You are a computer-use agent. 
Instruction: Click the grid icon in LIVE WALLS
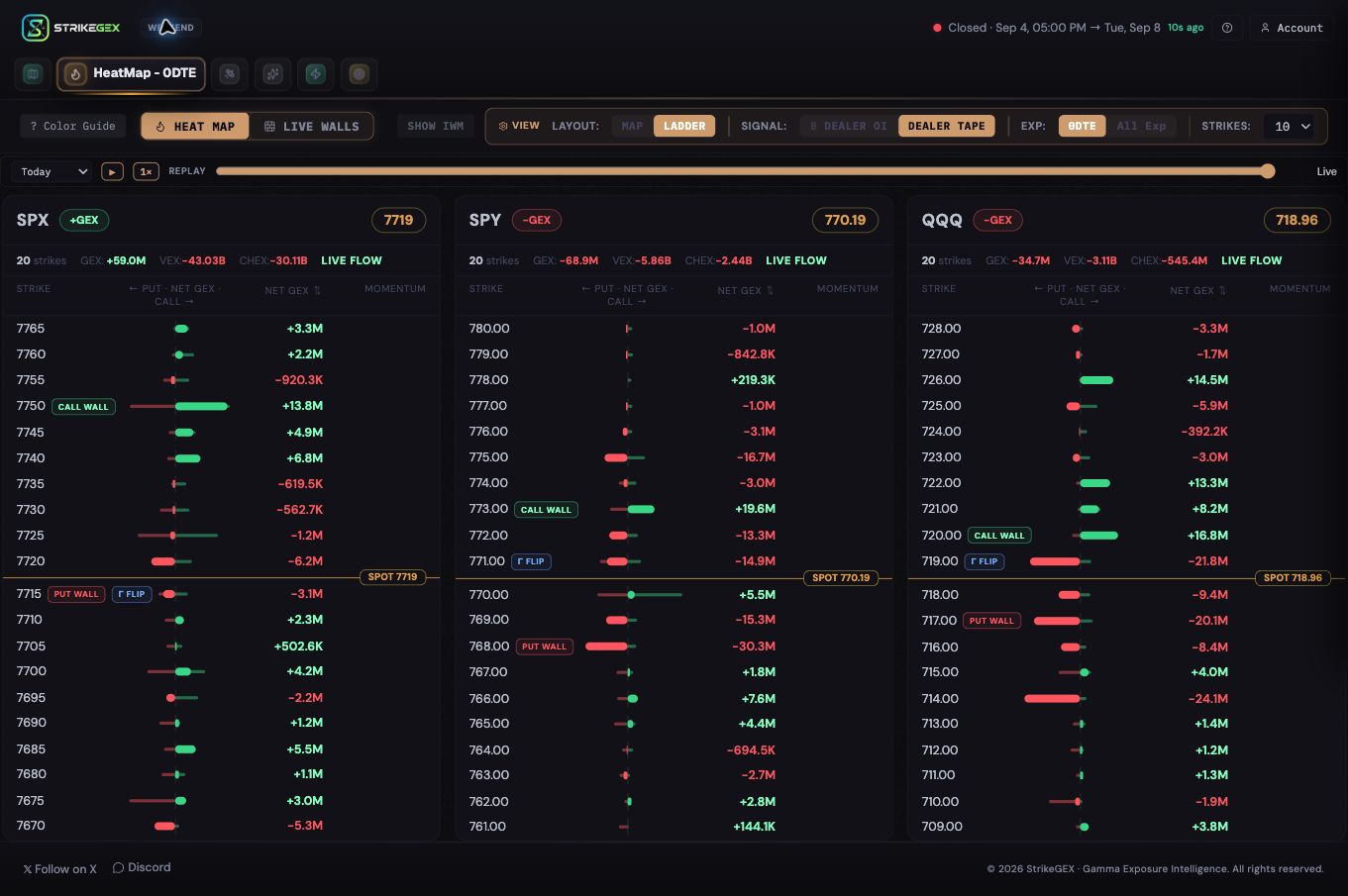[269, 127]
